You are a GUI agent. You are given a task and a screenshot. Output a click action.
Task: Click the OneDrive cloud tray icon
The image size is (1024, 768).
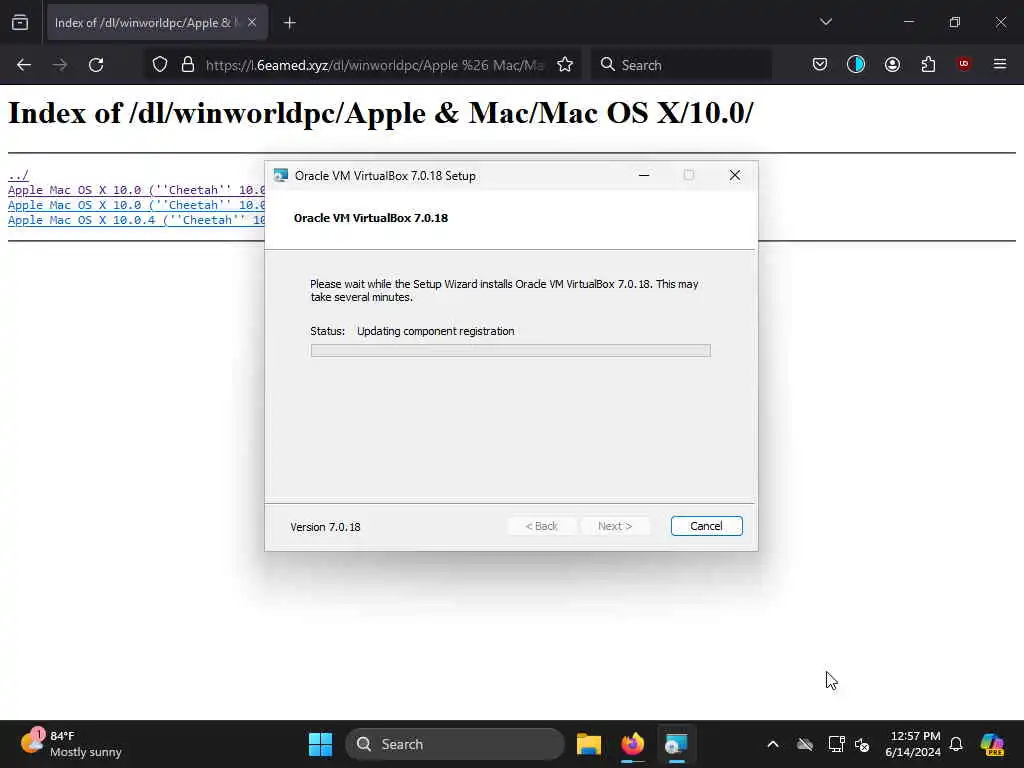pos(805,744)
